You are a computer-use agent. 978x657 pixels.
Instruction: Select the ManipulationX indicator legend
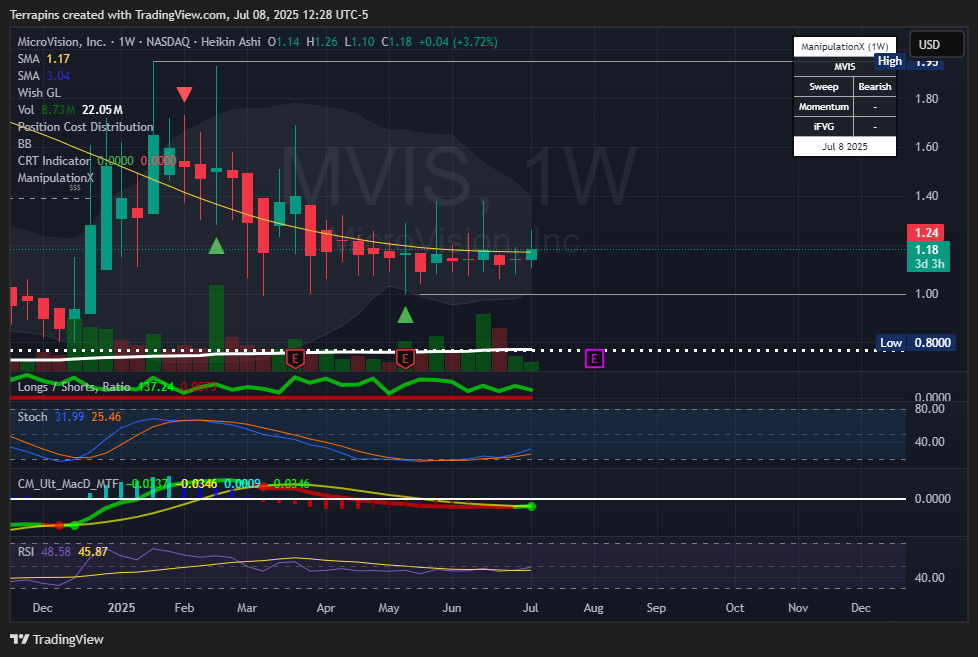click(x=56, y=178)
